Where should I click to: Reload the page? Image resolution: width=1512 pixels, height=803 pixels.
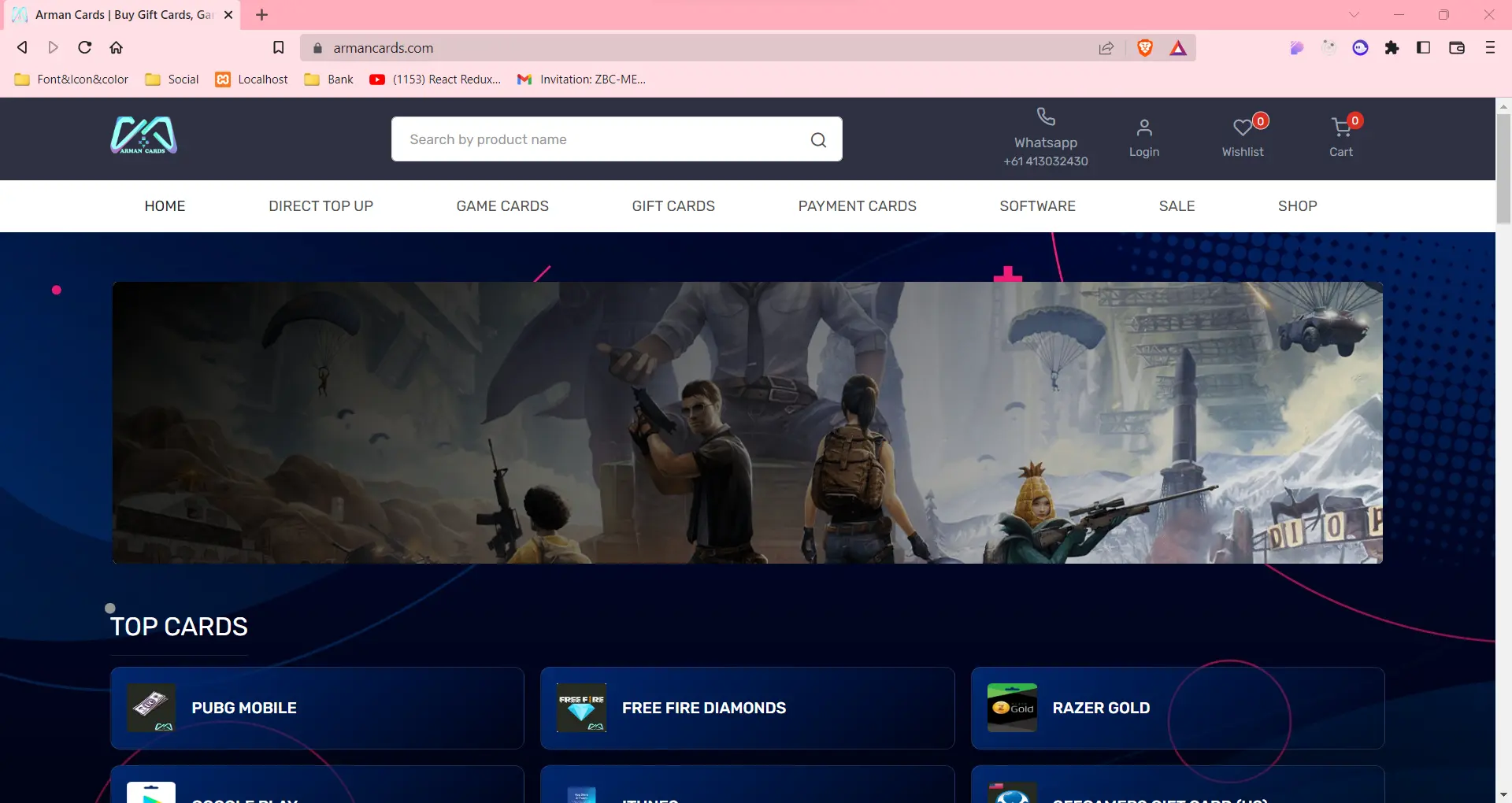(85, 48)
